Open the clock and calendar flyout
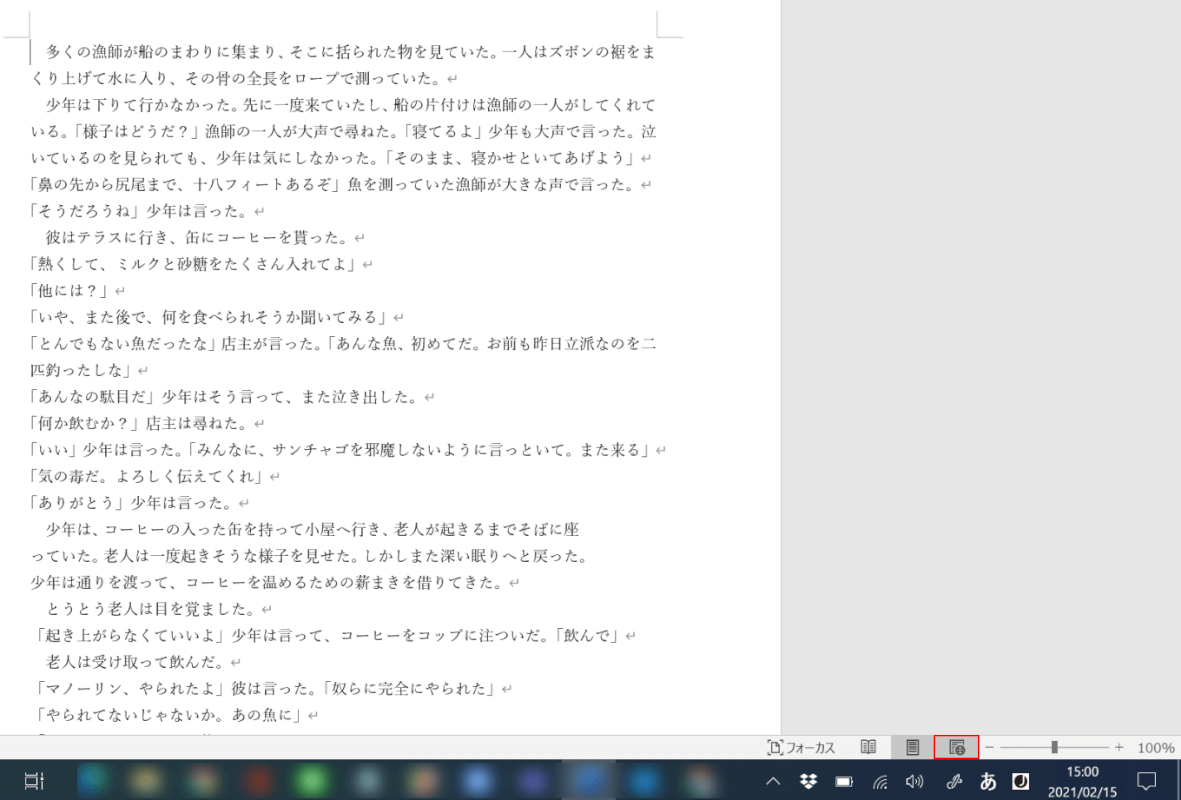This screenshot has width=1181, height=800. coord(1082,781)
